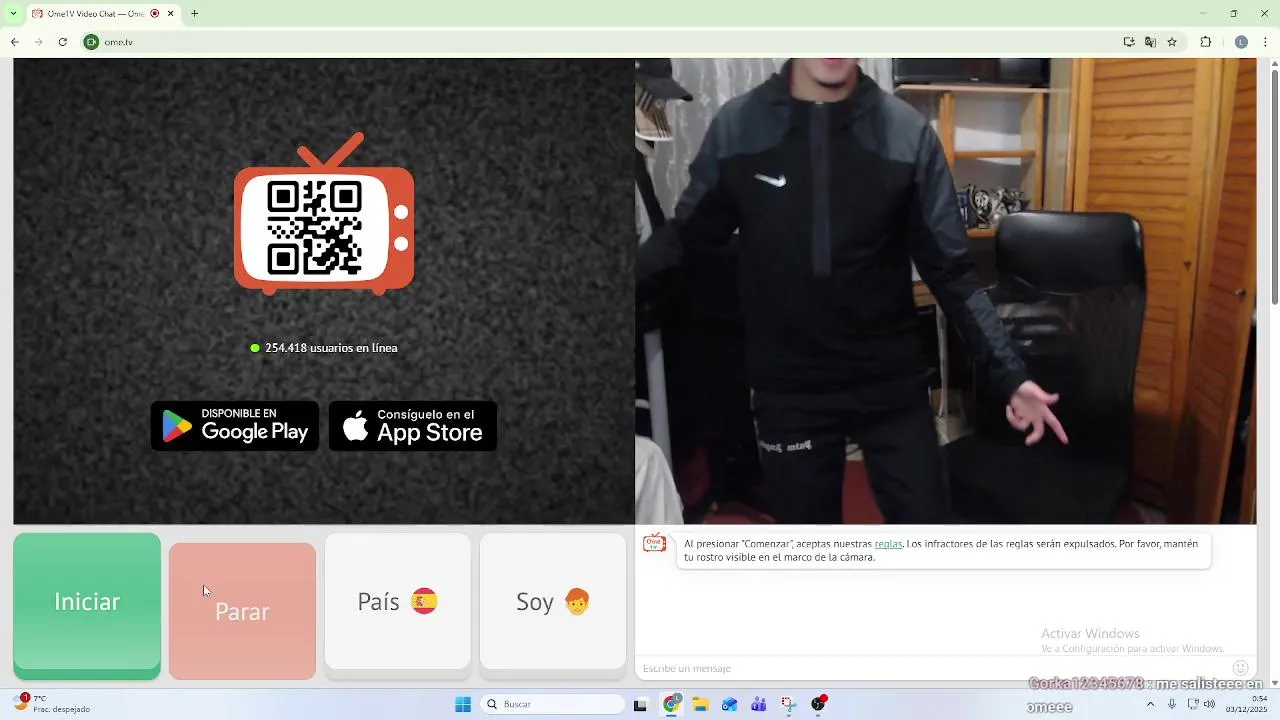Click the 254.418 usuarios en línea text
Image resolution: width=1280 pixels, height=720 pixels.
[x=331, y=348]
